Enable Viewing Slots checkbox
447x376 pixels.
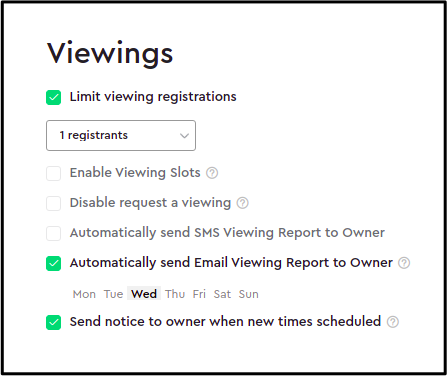click(x=54, y=173)
